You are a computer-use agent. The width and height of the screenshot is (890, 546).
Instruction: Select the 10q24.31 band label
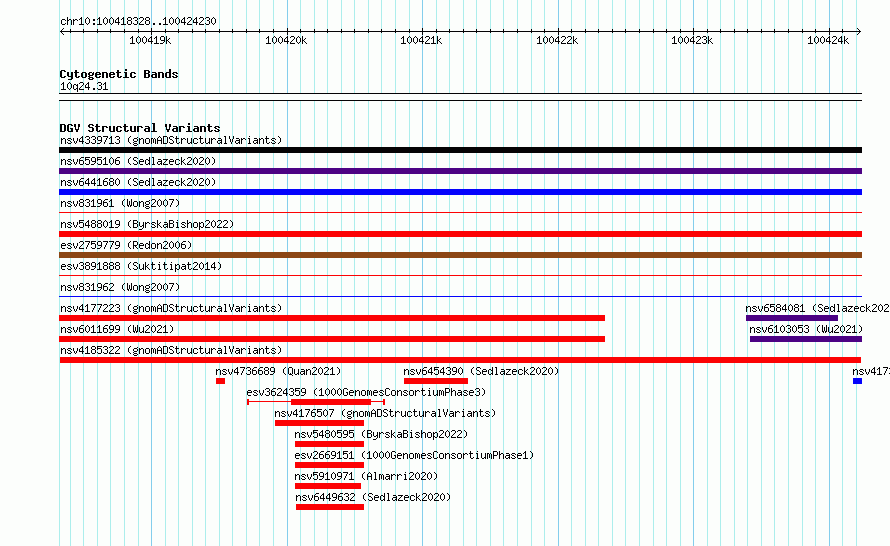84,86
